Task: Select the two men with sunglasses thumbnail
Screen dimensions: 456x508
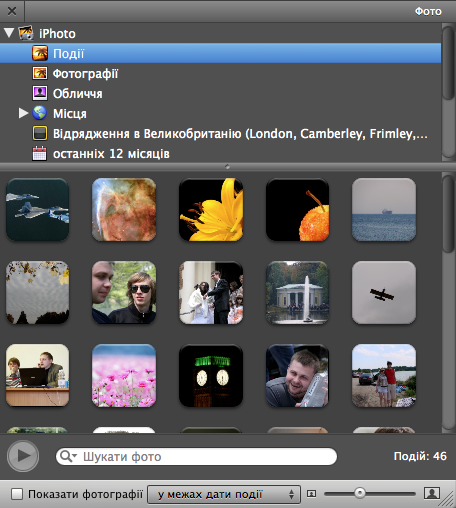Action: point(124,292)
